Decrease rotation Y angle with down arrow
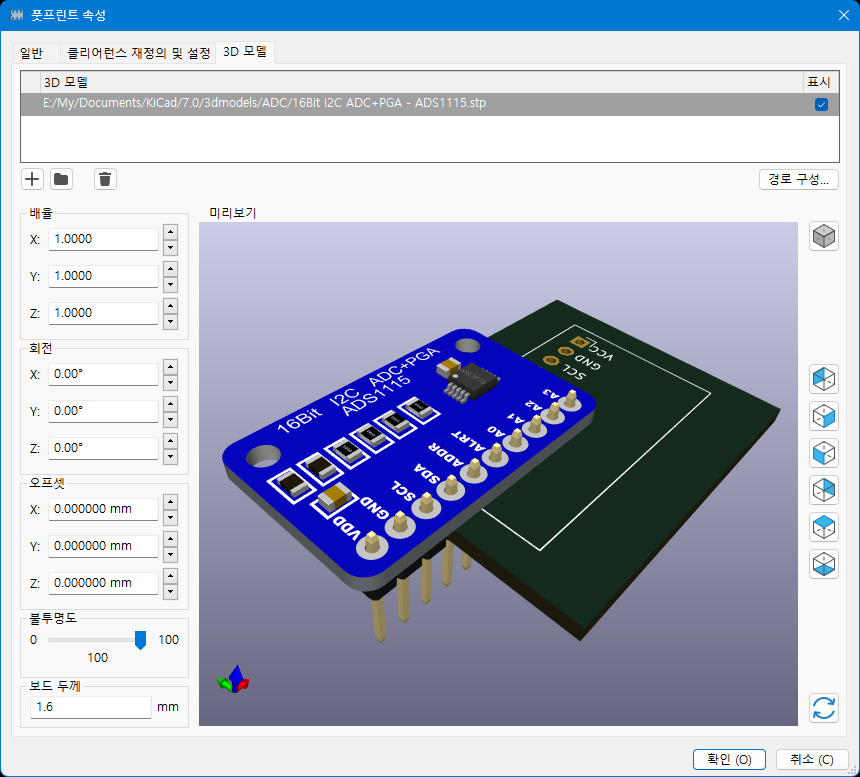Screen dimensions: 860x777 [171, 419]
